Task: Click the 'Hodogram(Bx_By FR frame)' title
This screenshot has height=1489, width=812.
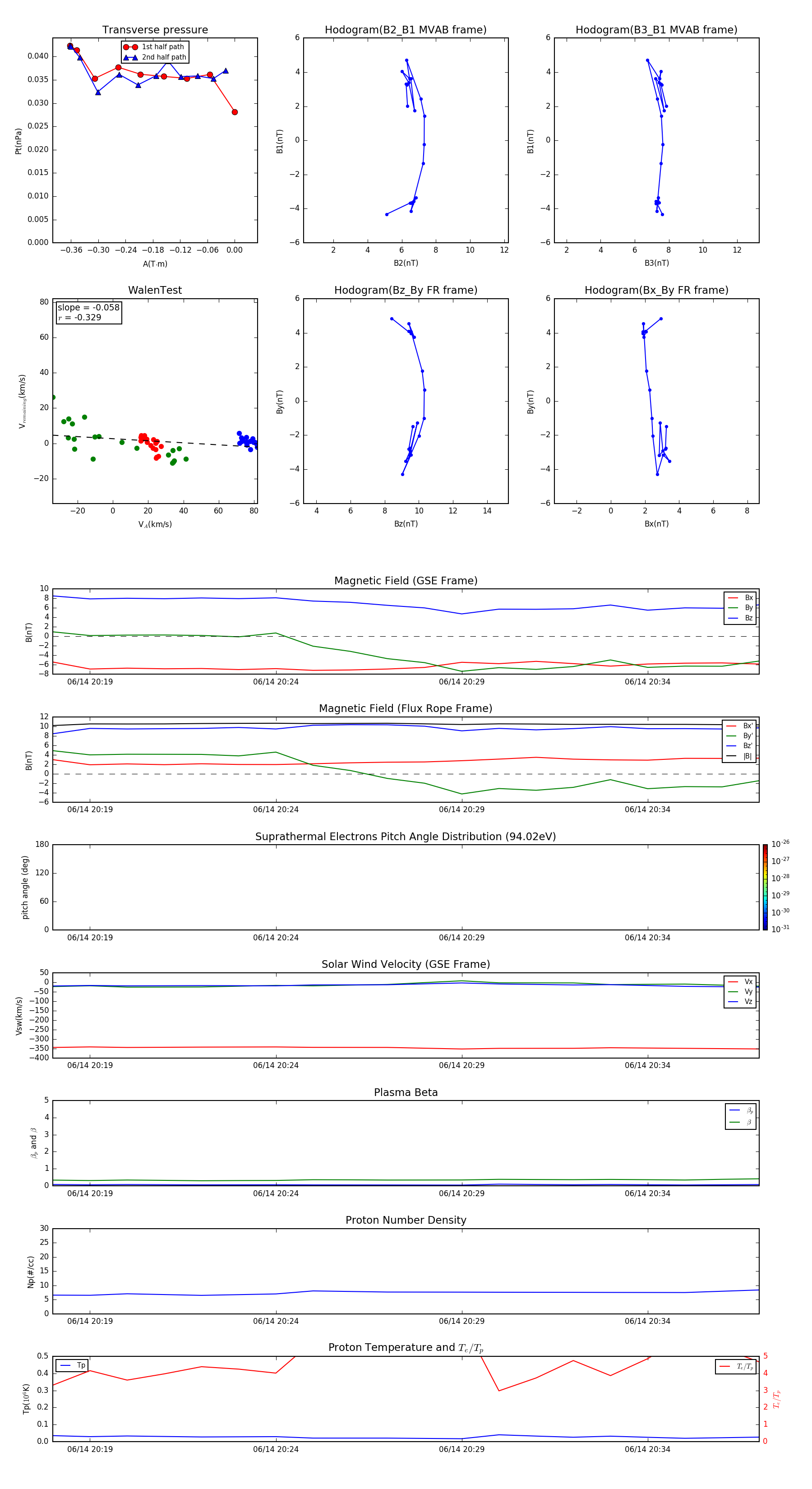Action: click(x=656, y=290)
